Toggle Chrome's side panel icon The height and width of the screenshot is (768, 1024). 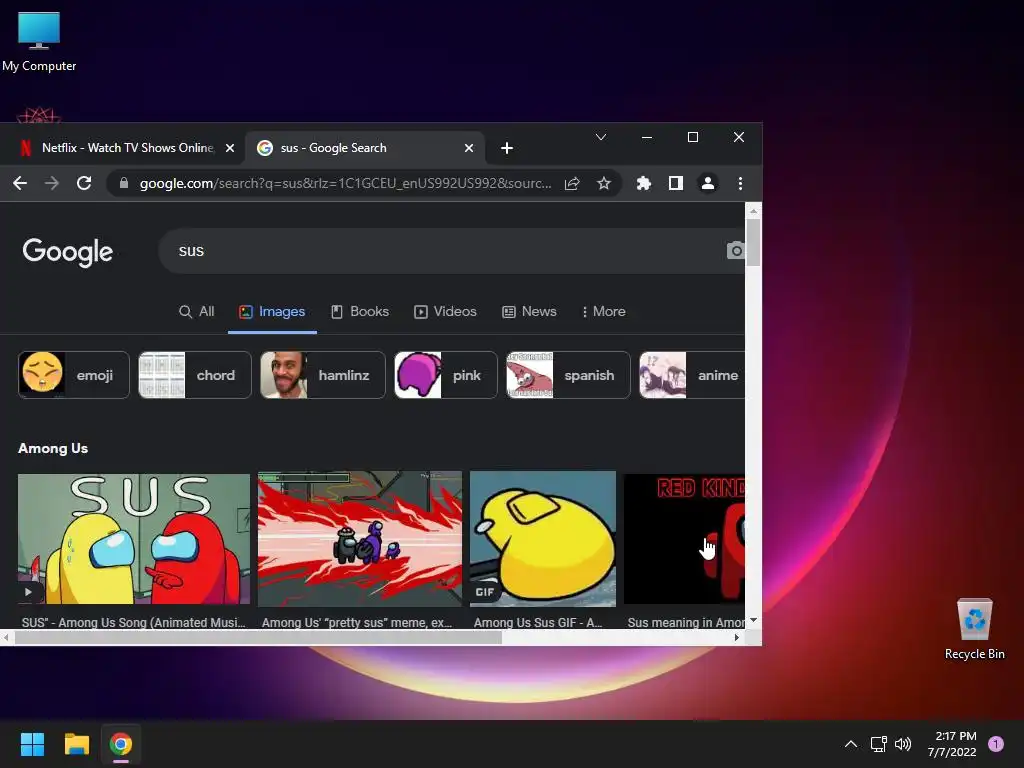click(676, 184)
